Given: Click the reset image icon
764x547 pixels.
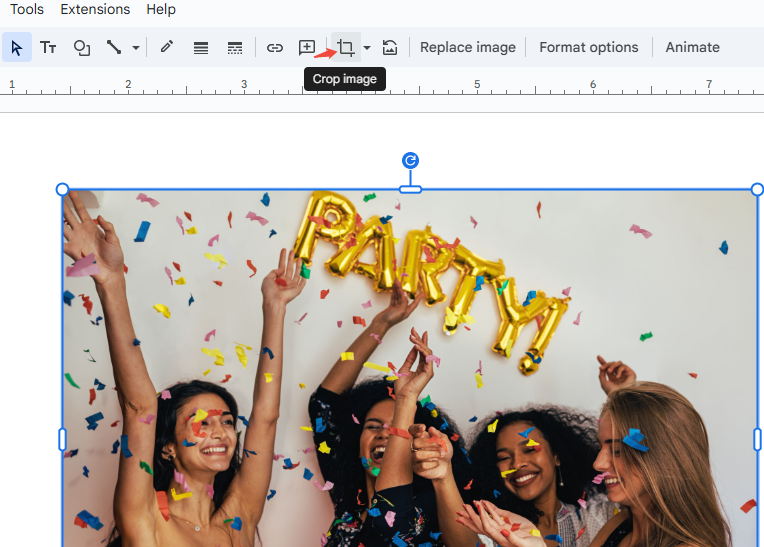Looking at the screenshot, I should [390, 47].
